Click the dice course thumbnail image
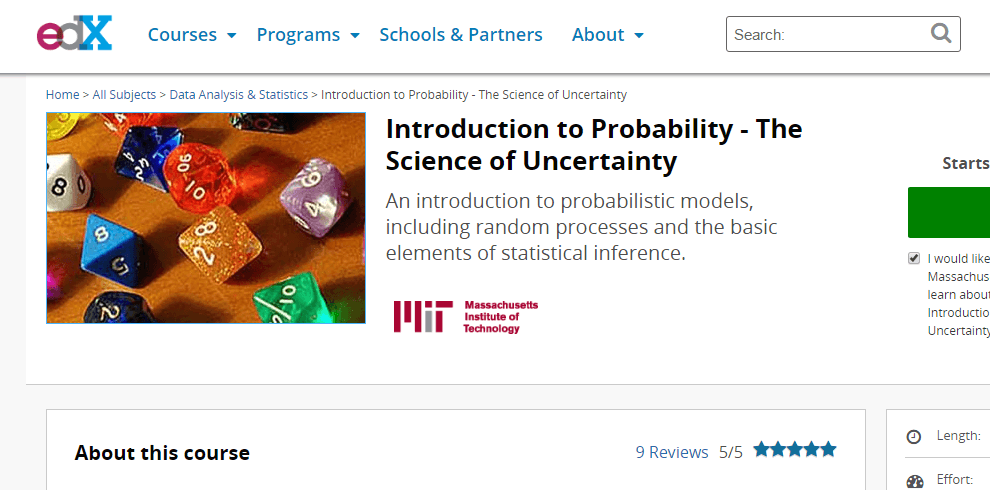This screenshot has width=990, height=490. pyautogui.click(x=206, y=218)
